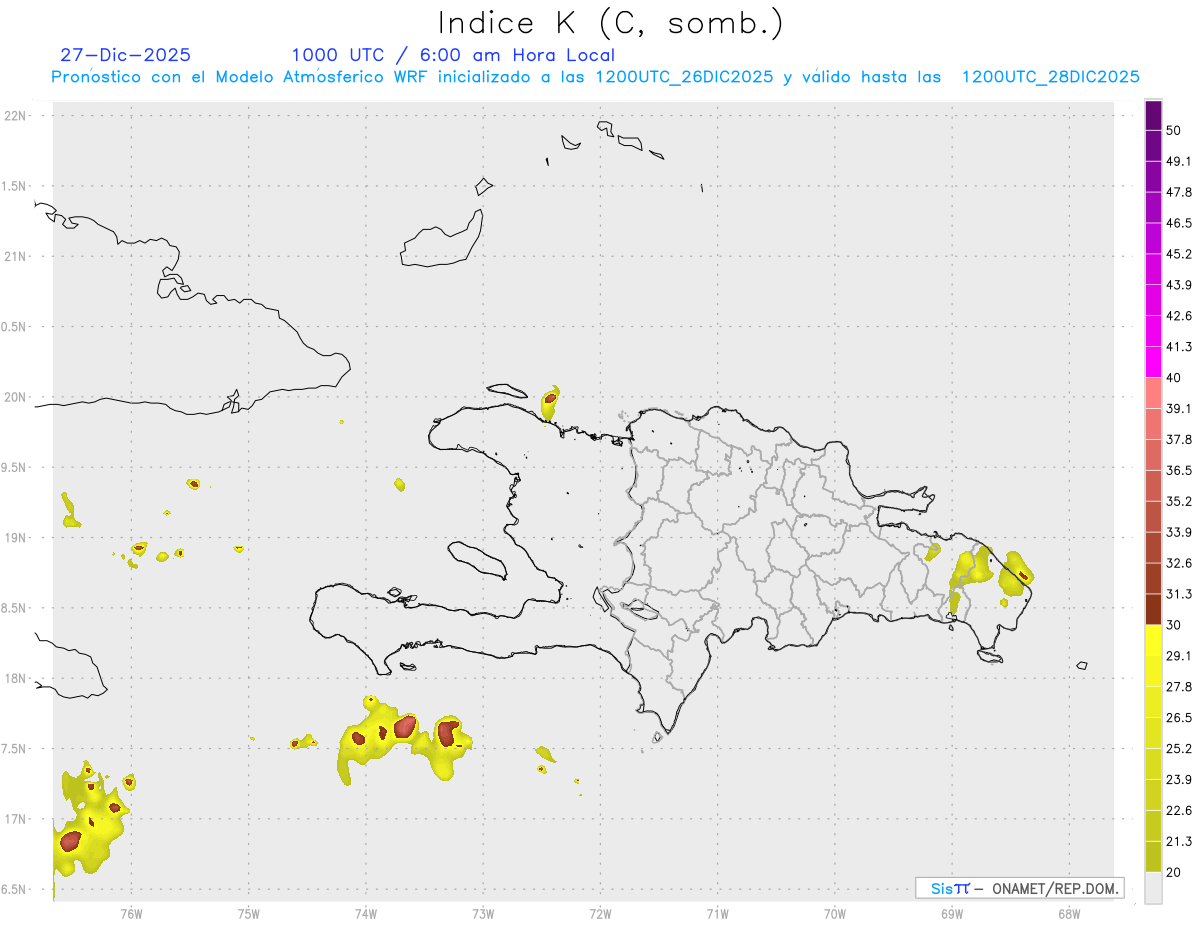Viewport: 1200px width, 927px height.
Task: Click the bright yellow swatch between 29.1 and 30
Action: [x=1154, y=640]
